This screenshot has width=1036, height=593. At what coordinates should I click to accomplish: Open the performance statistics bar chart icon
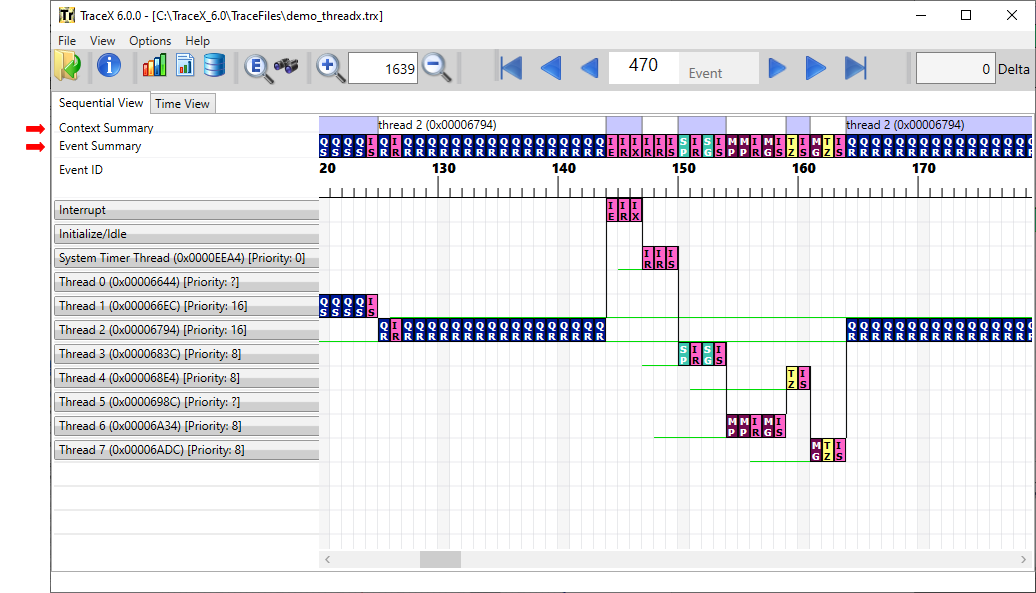coord(155,66)
